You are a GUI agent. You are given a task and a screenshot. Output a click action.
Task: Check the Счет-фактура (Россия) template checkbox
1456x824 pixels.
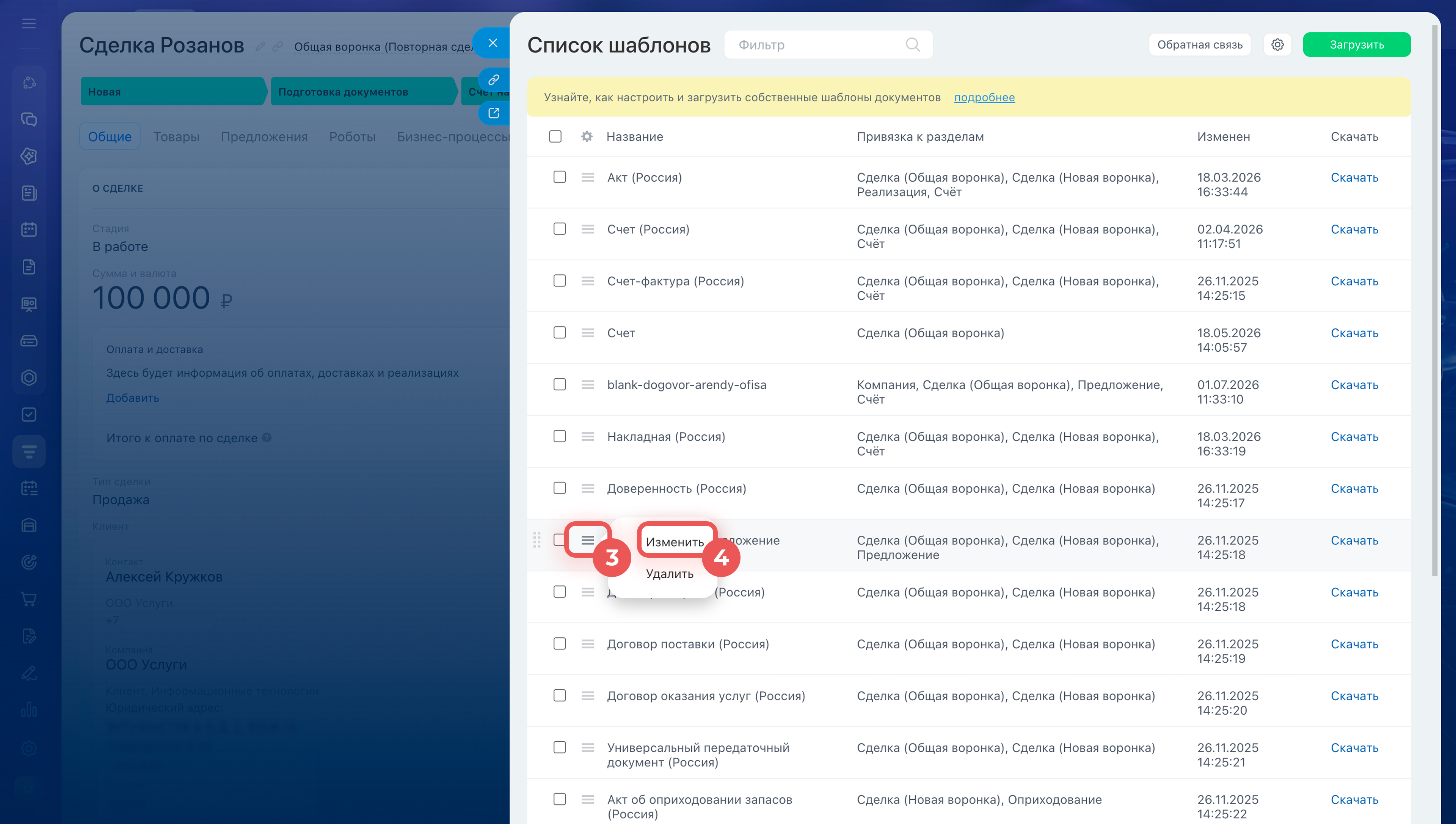pos(560,281)
